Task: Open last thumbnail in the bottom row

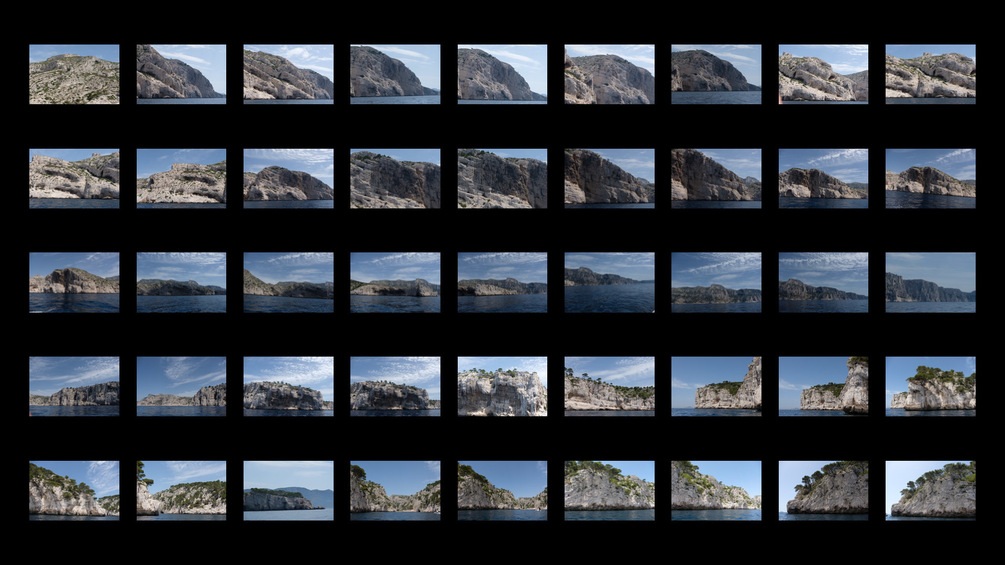Action: (x=931, y=491)
